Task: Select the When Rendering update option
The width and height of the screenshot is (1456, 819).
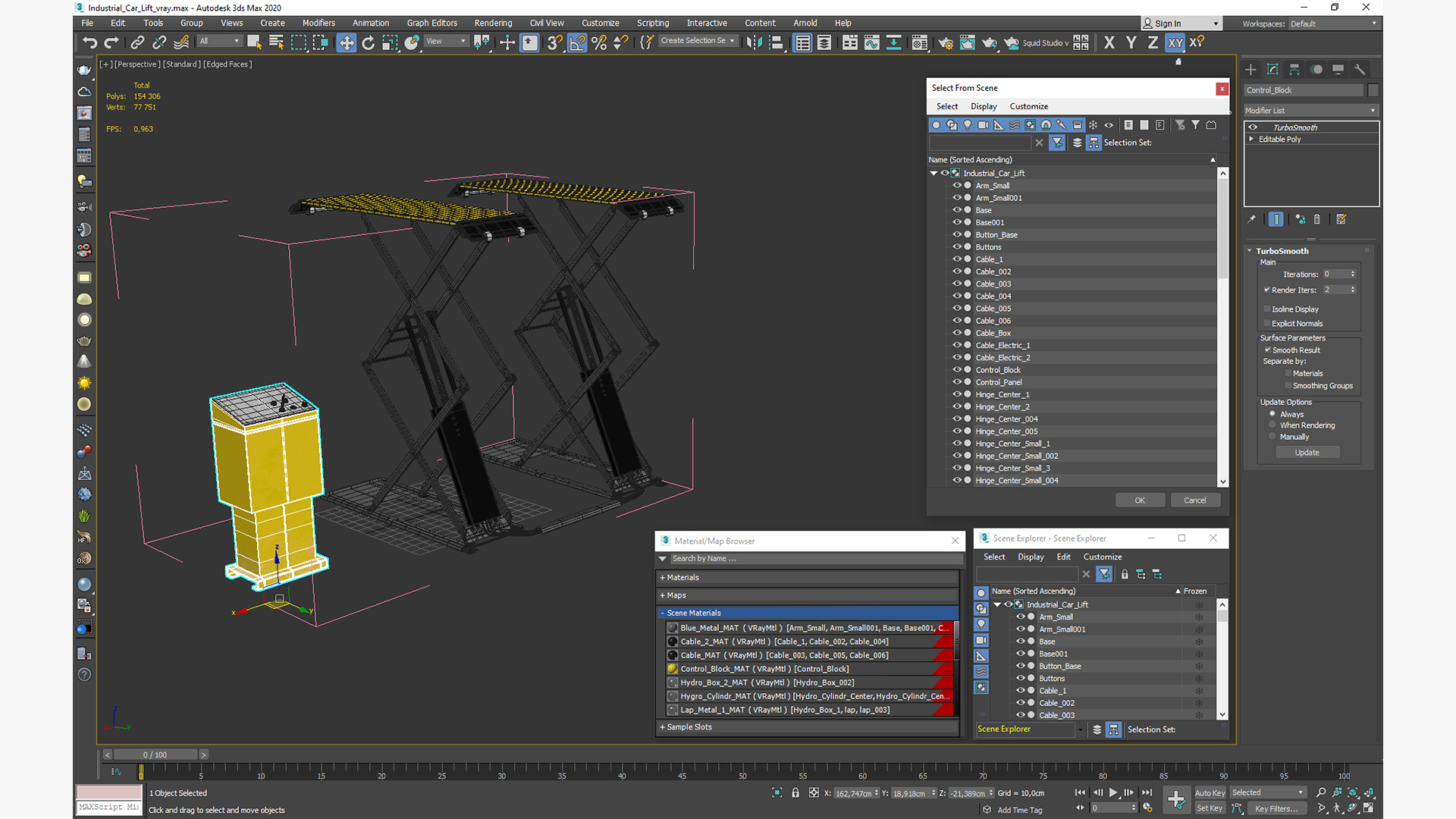Action: (x=1272, y=425)
